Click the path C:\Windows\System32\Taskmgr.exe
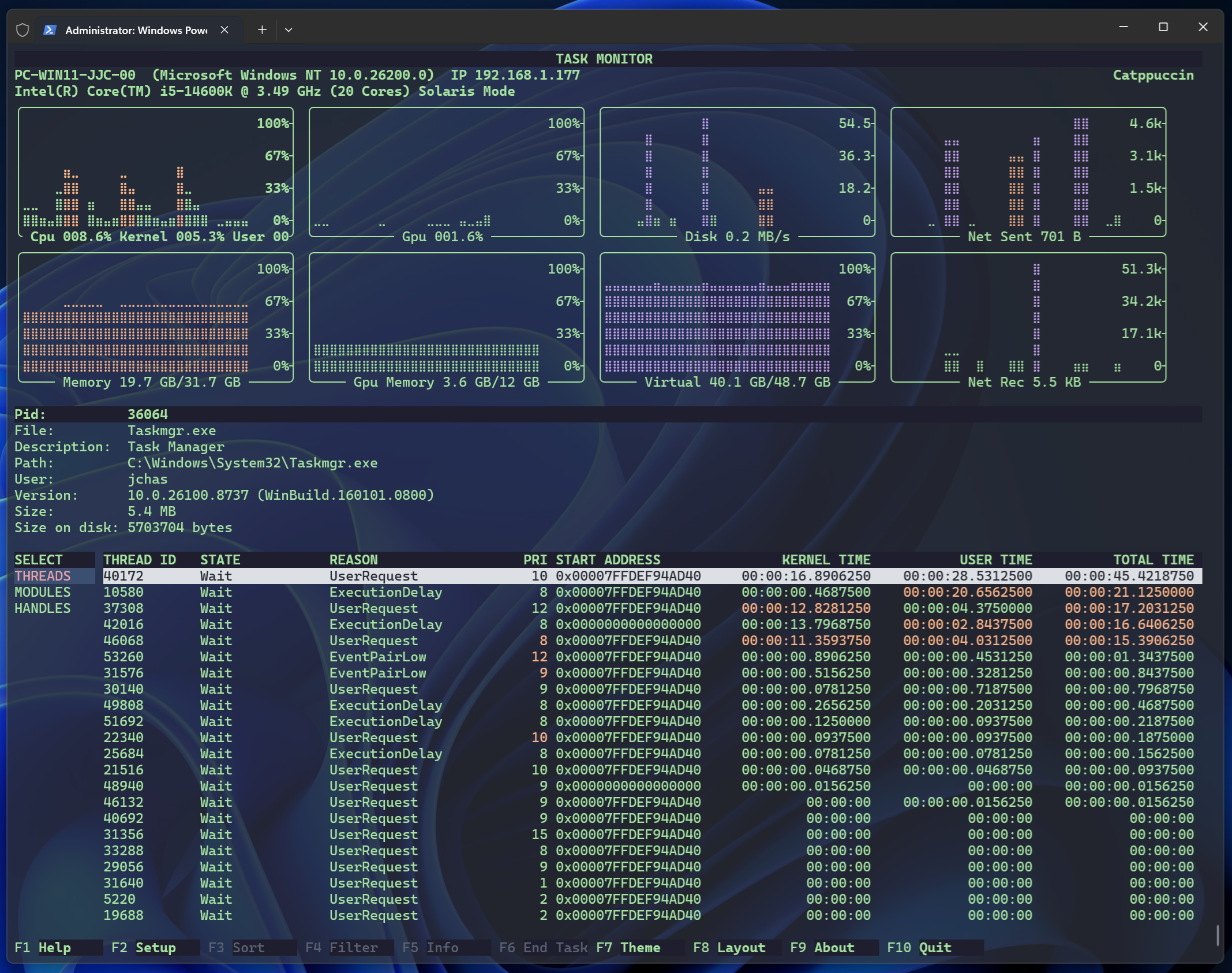Viewport: 1232px width, 973px height. 252,463
